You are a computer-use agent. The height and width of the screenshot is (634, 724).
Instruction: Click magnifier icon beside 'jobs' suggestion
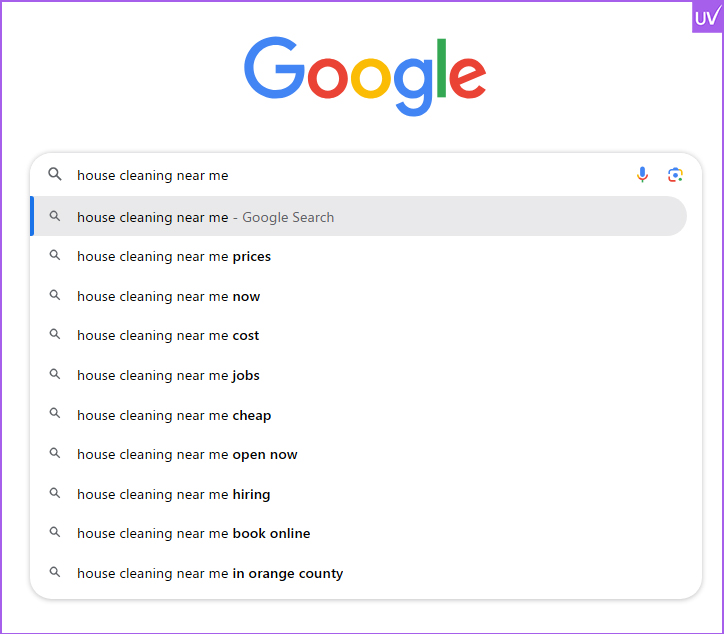[x=55, y=376]
